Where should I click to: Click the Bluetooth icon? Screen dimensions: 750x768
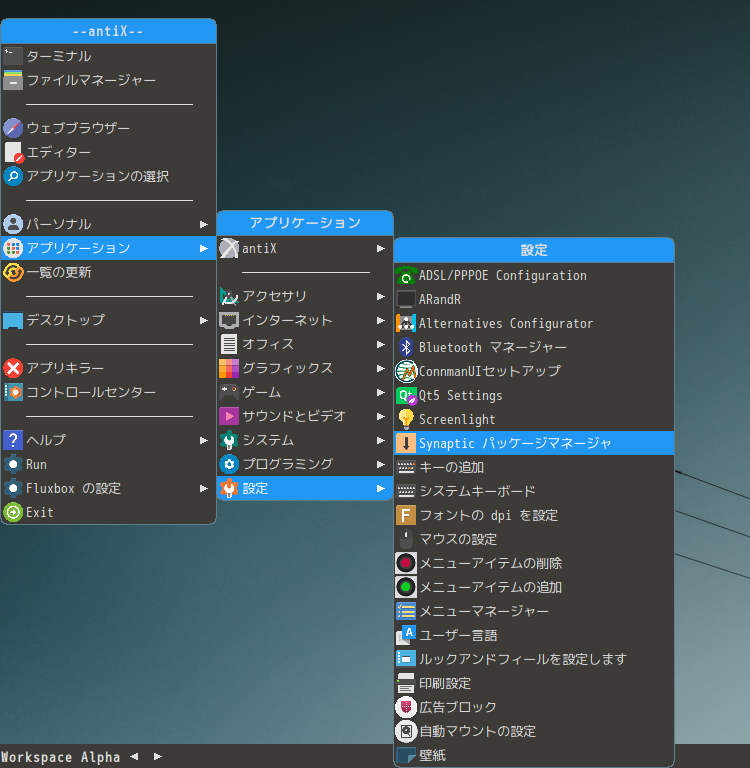[x=406, y=347]
